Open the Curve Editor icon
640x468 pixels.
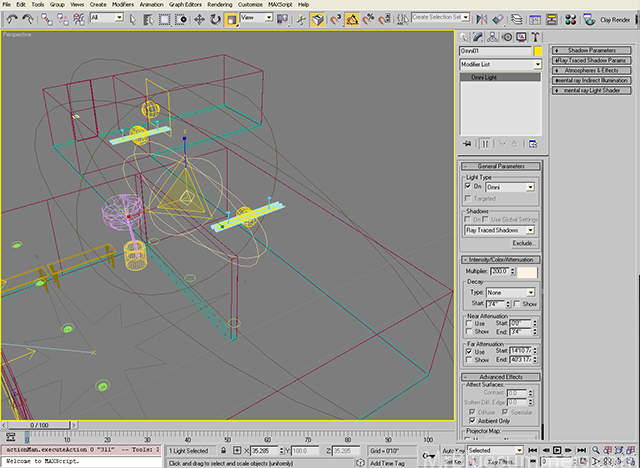(535, 19)
